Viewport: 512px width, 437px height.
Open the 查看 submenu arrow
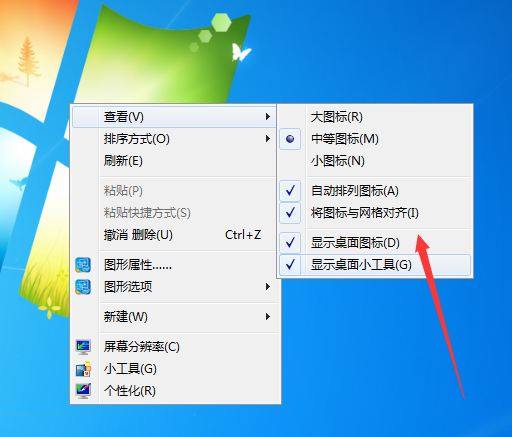click(268, 117)
